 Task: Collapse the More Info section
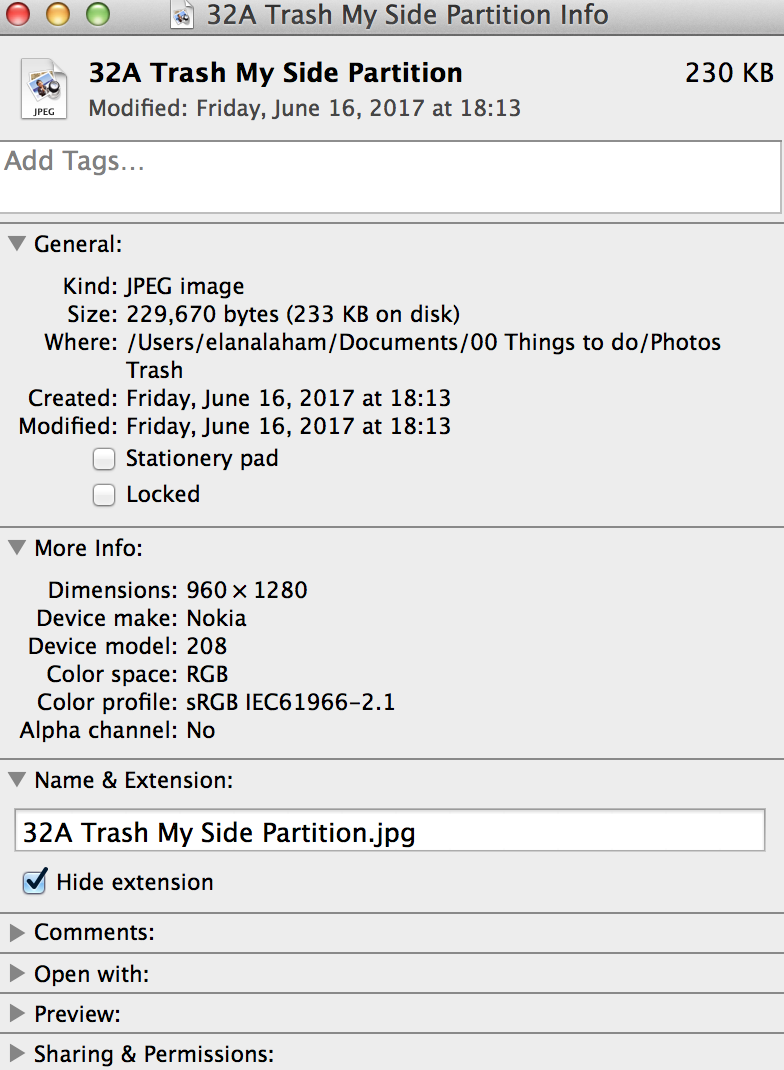coord(17,547)
